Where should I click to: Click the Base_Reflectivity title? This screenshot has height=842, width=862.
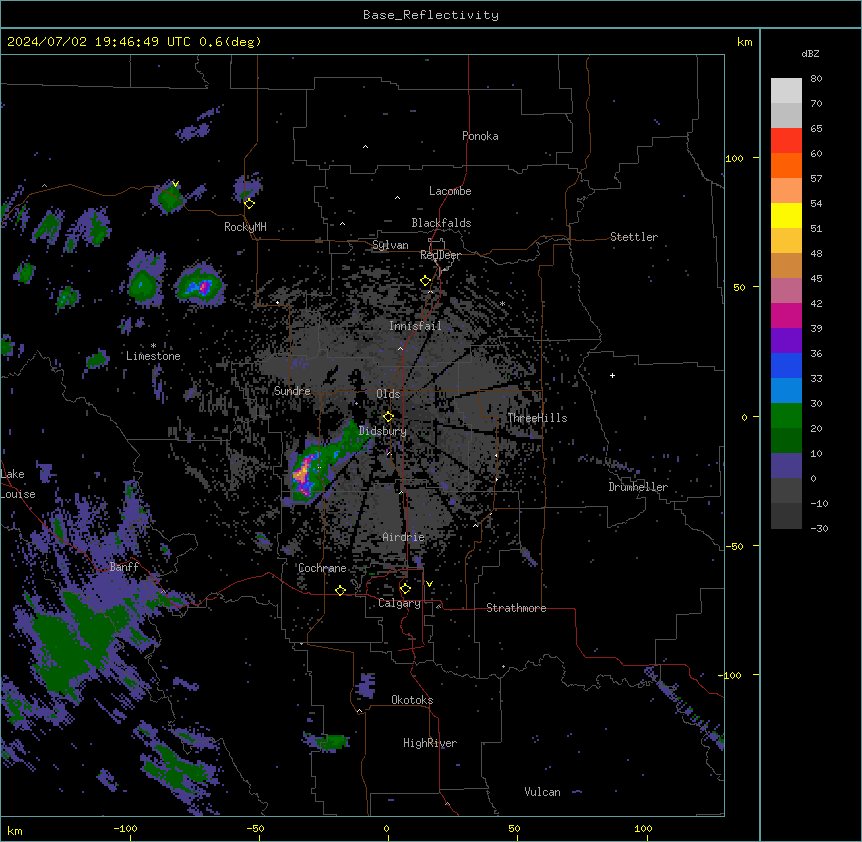click(431, 15)
